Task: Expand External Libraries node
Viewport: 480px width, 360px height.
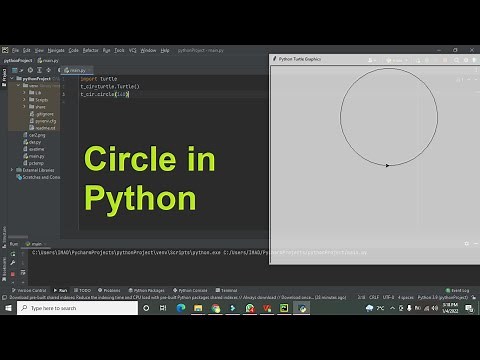Action: (12, 170)
